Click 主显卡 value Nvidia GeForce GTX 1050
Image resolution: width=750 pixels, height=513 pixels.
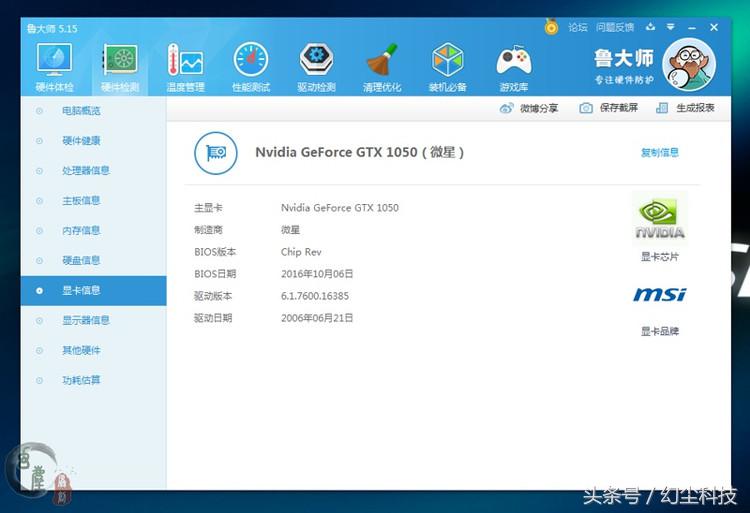pos(340,208)
